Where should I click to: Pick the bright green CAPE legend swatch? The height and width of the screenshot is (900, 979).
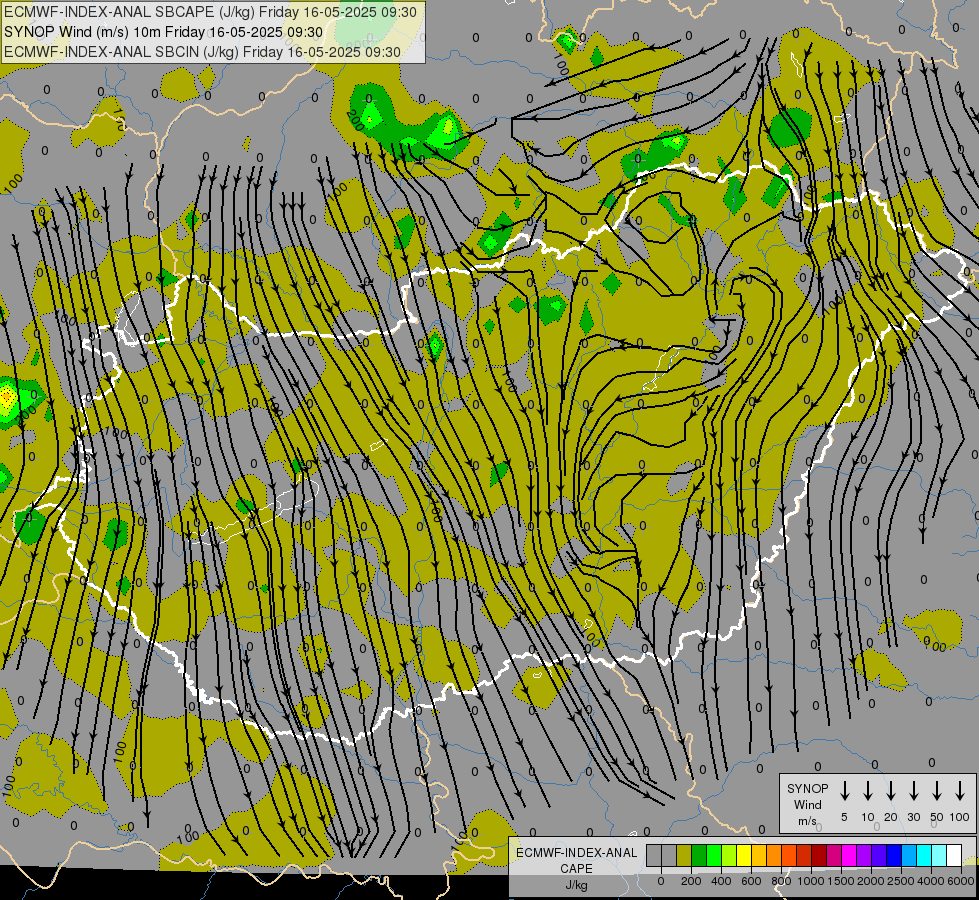point(714,855)
